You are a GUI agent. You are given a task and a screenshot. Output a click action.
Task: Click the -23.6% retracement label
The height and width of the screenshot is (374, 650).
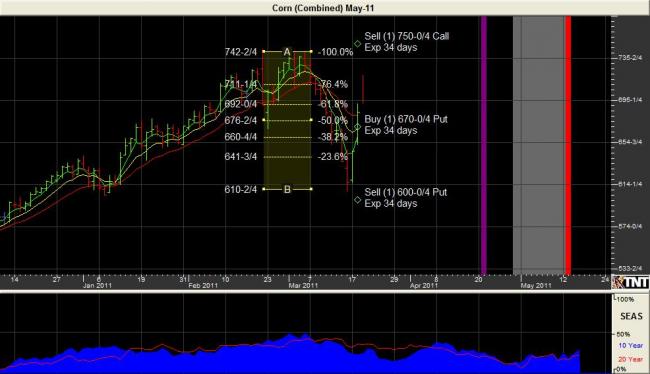point(333,157)
